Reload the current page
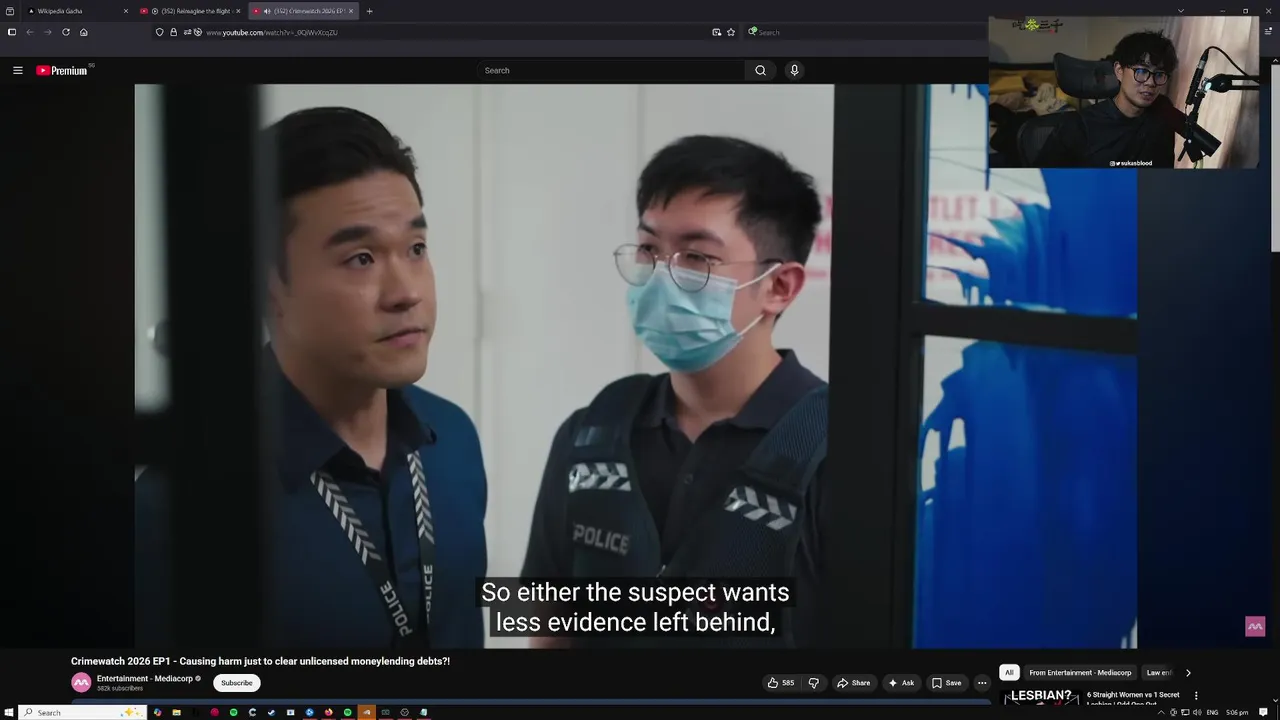Image resolution: width=1280 pixels, height=720 pixels. click(x=66, y=32)
